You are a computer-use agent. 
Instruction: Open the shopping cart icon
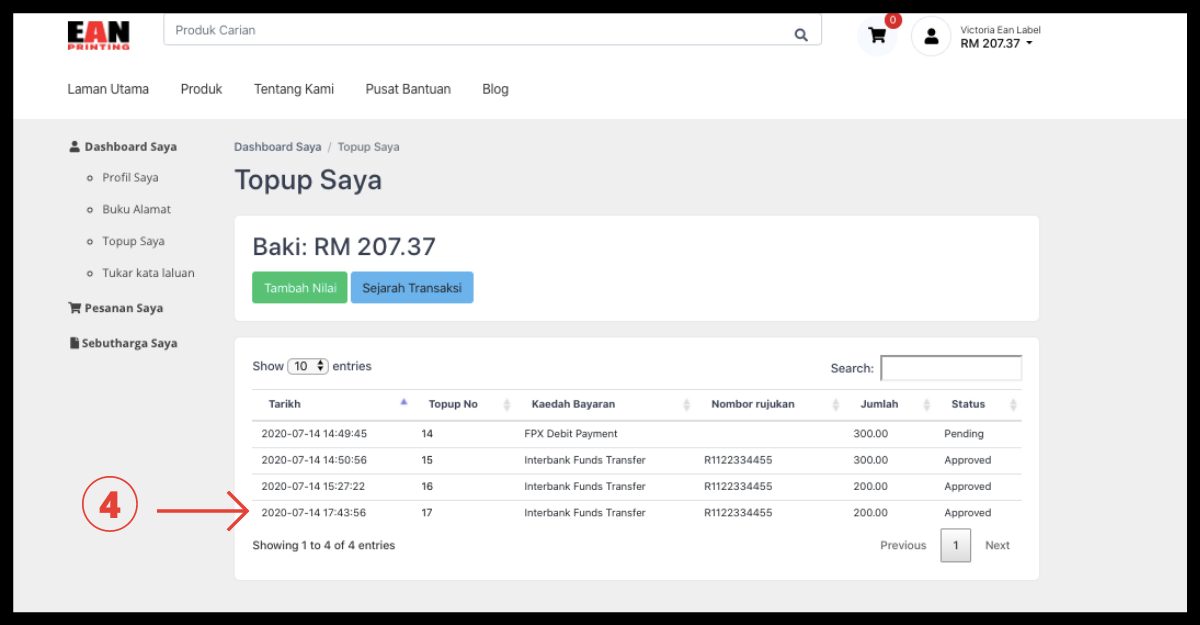(x=877, y=37)
